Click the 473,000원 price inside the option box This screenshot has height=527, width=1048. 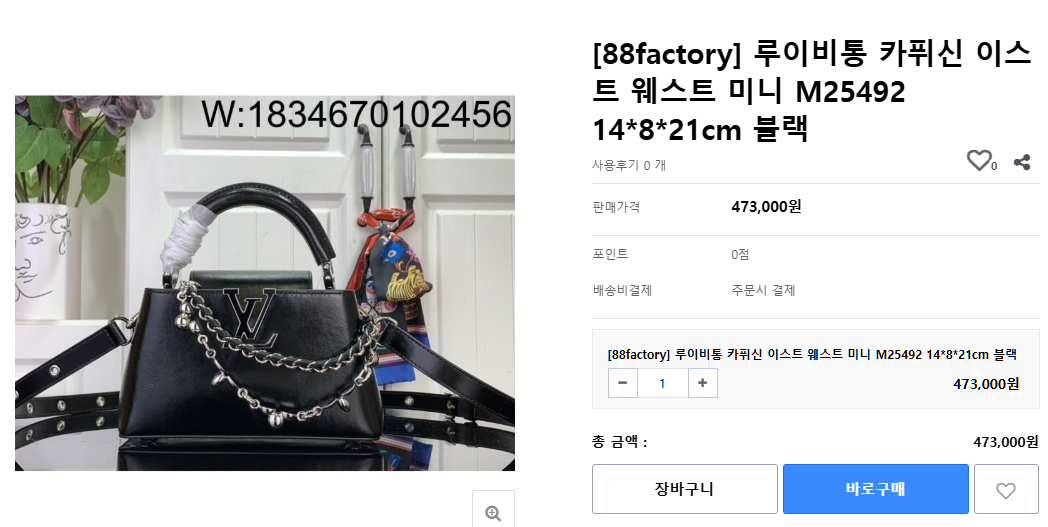click(986, 384)
